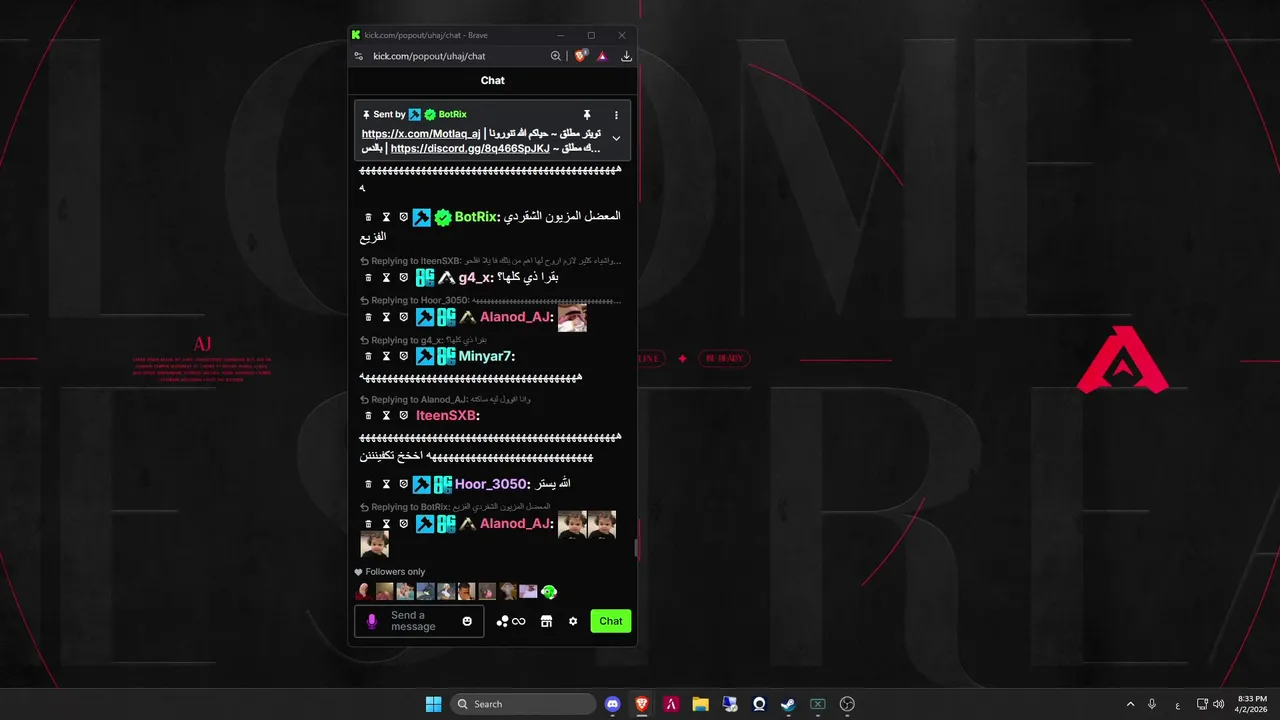Open the pinned message three-dot menu

[x=616, y=115]
